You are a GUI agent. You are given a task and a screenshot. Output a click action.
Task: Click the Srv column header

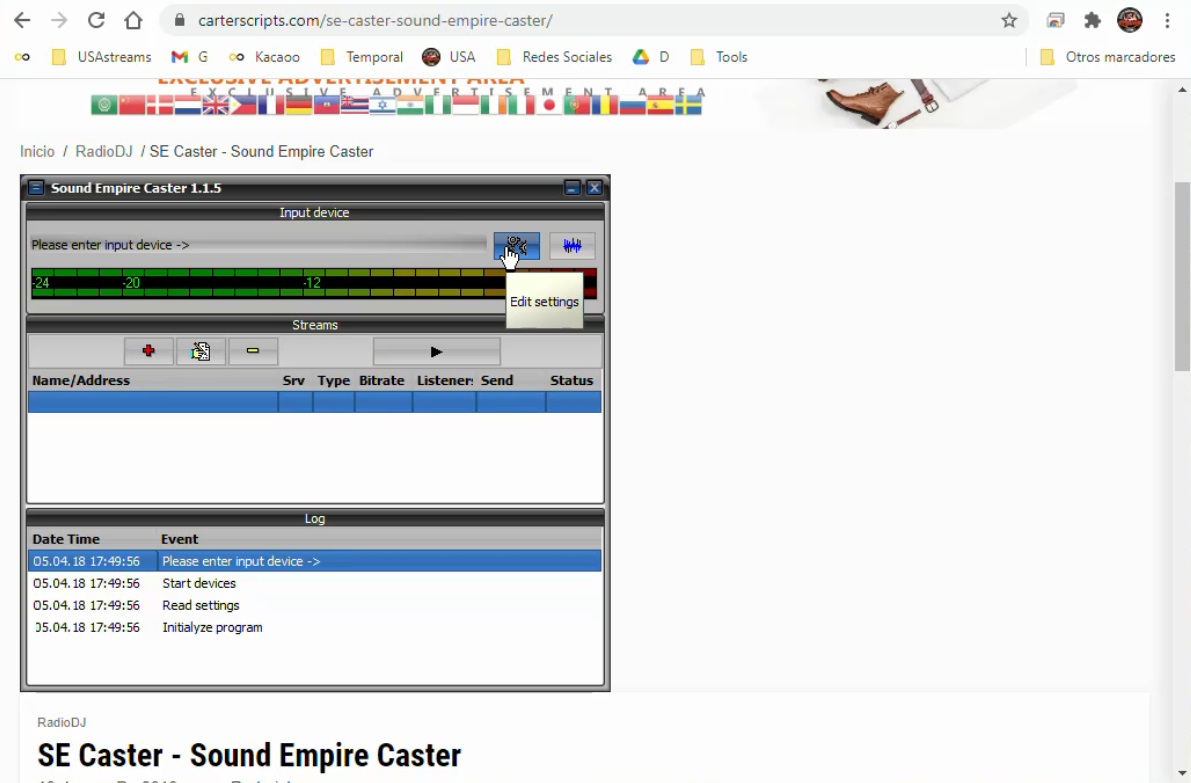tap(294, 380)
